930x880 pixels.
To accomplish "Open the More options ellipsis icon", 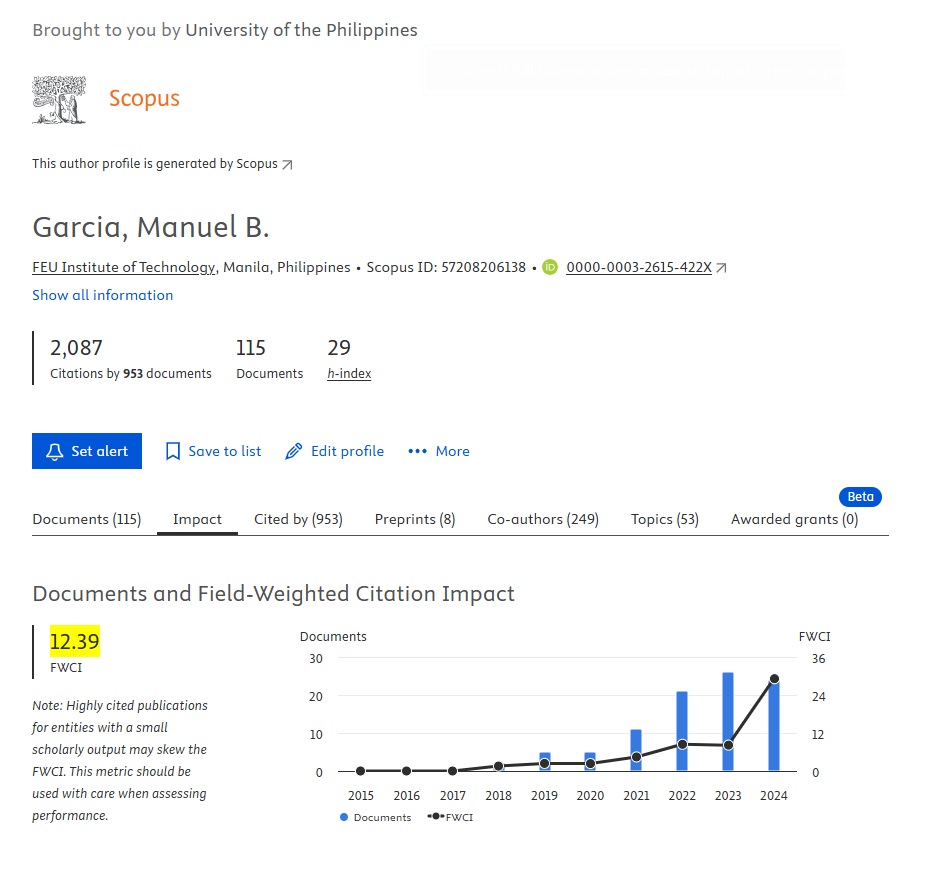I will (419, 451).
